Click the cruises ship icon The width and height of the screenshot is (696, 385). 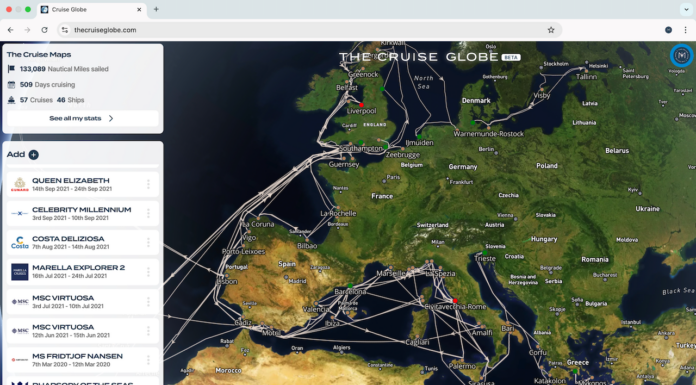click(x=12, y=100)
